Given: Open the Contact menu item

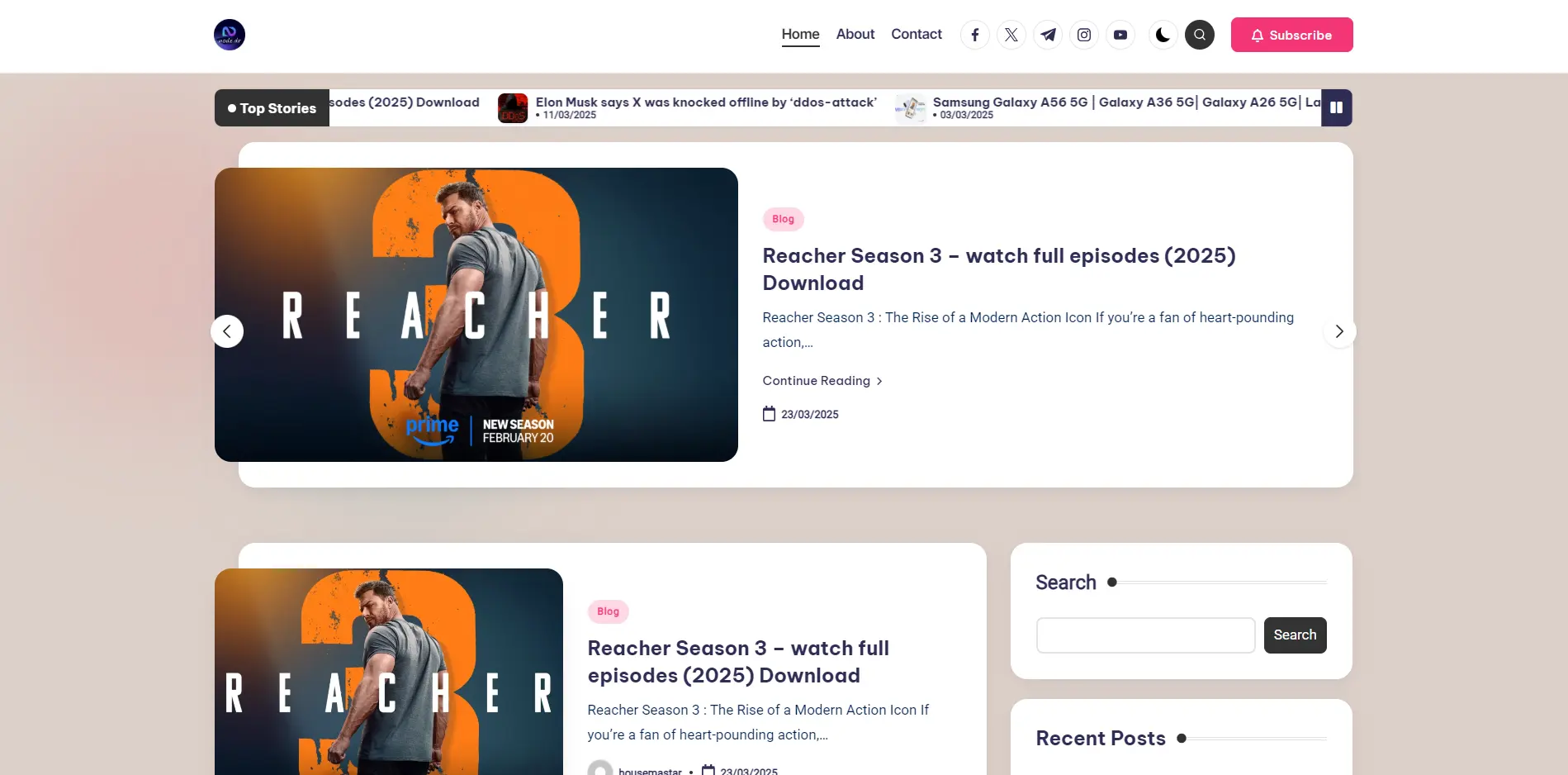Looking at the screenshot, I should click(916, 34).
